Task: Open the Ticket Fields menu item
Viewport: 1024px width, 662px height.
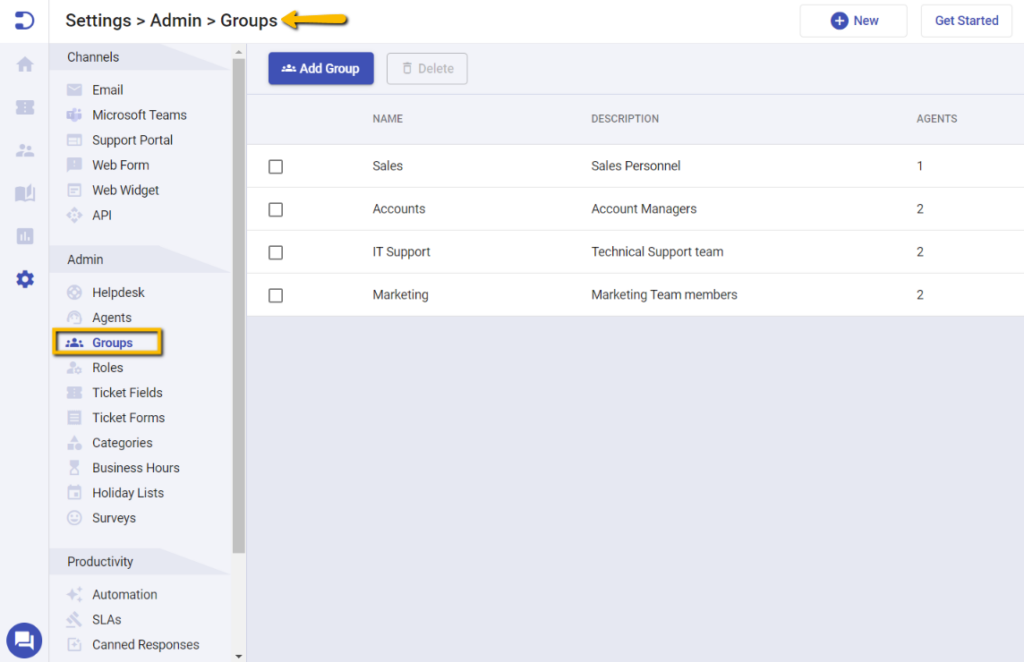Action: tap(127, 392)
